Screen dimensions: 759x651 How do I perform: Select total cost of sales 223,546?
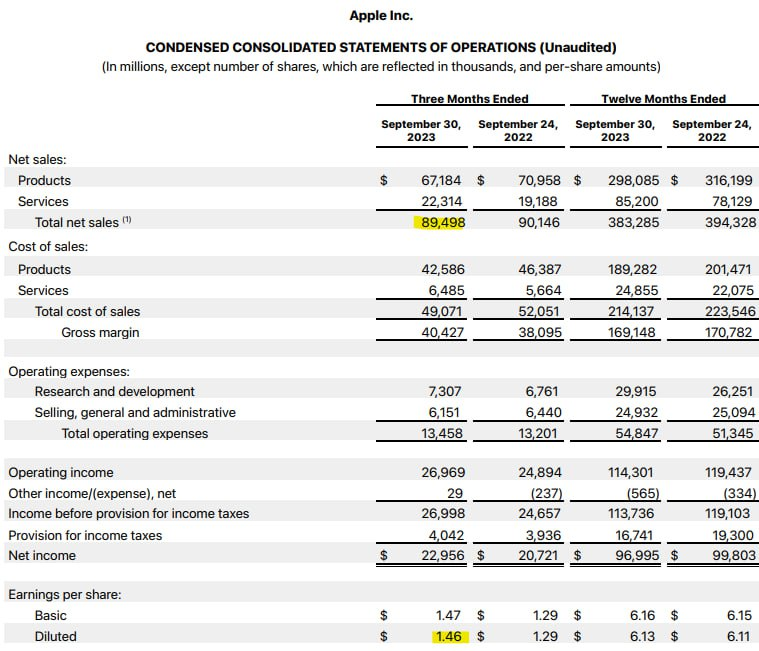click(730, 311)
